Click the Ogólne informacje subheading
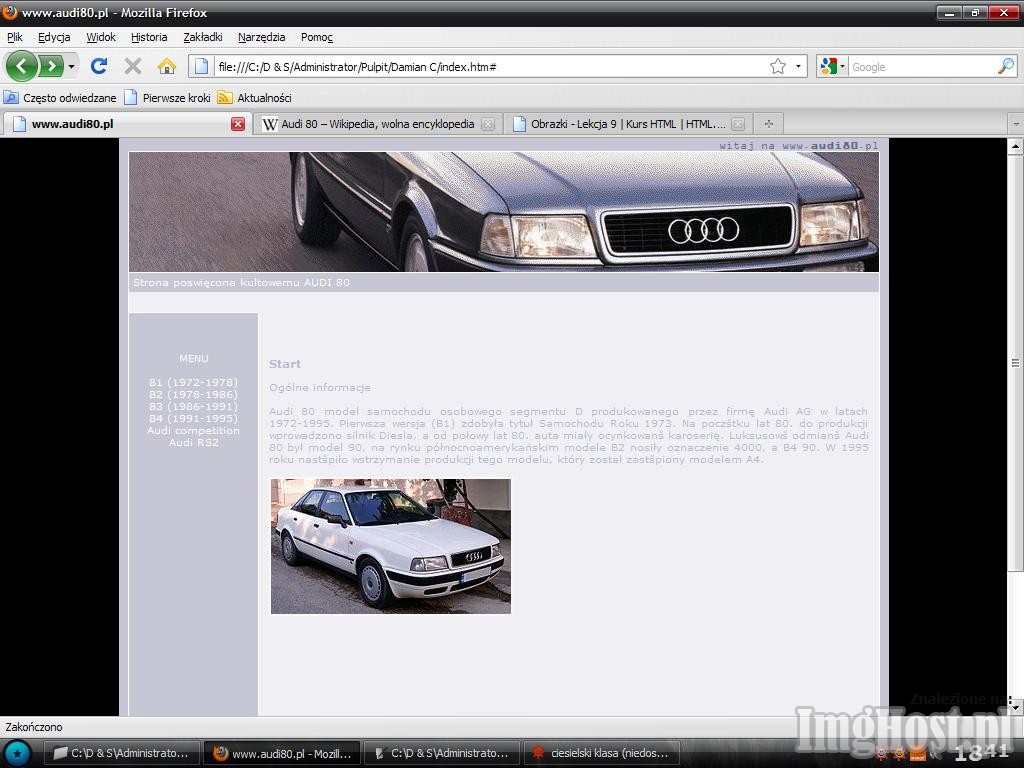1024x768 pixels. pos(320,387)
